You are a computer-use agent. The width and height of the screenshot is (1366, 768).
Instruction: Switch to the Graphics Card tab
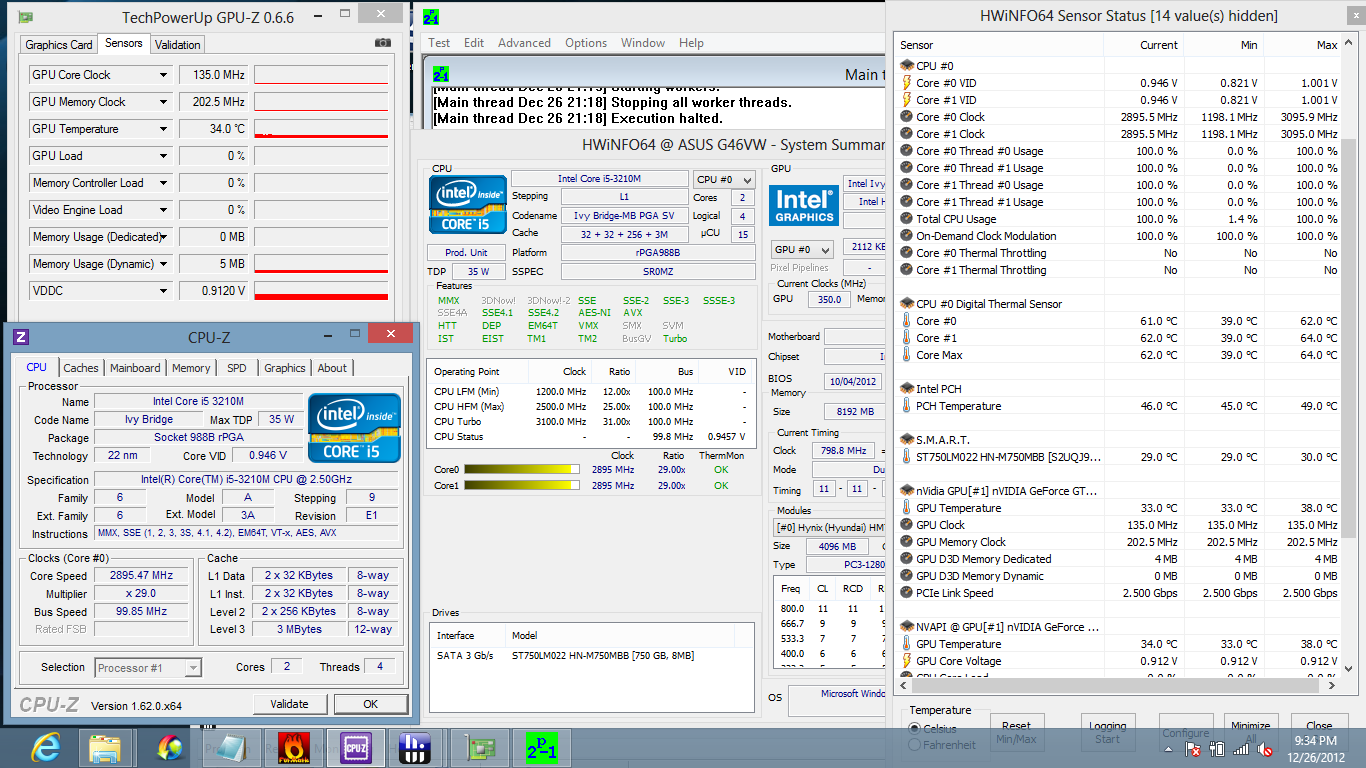pyautogui.click(x=59, y=44)
